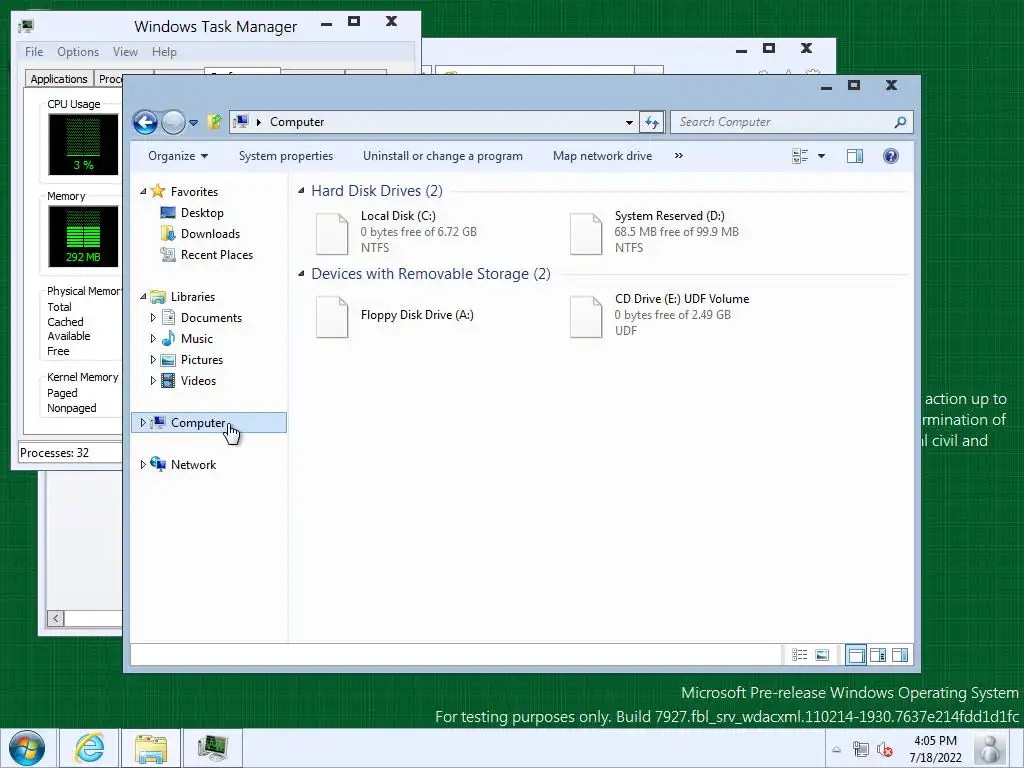Click Uninstall or change a program
This screenshot has height=768, width=1024.
click(x=443, y=156)
